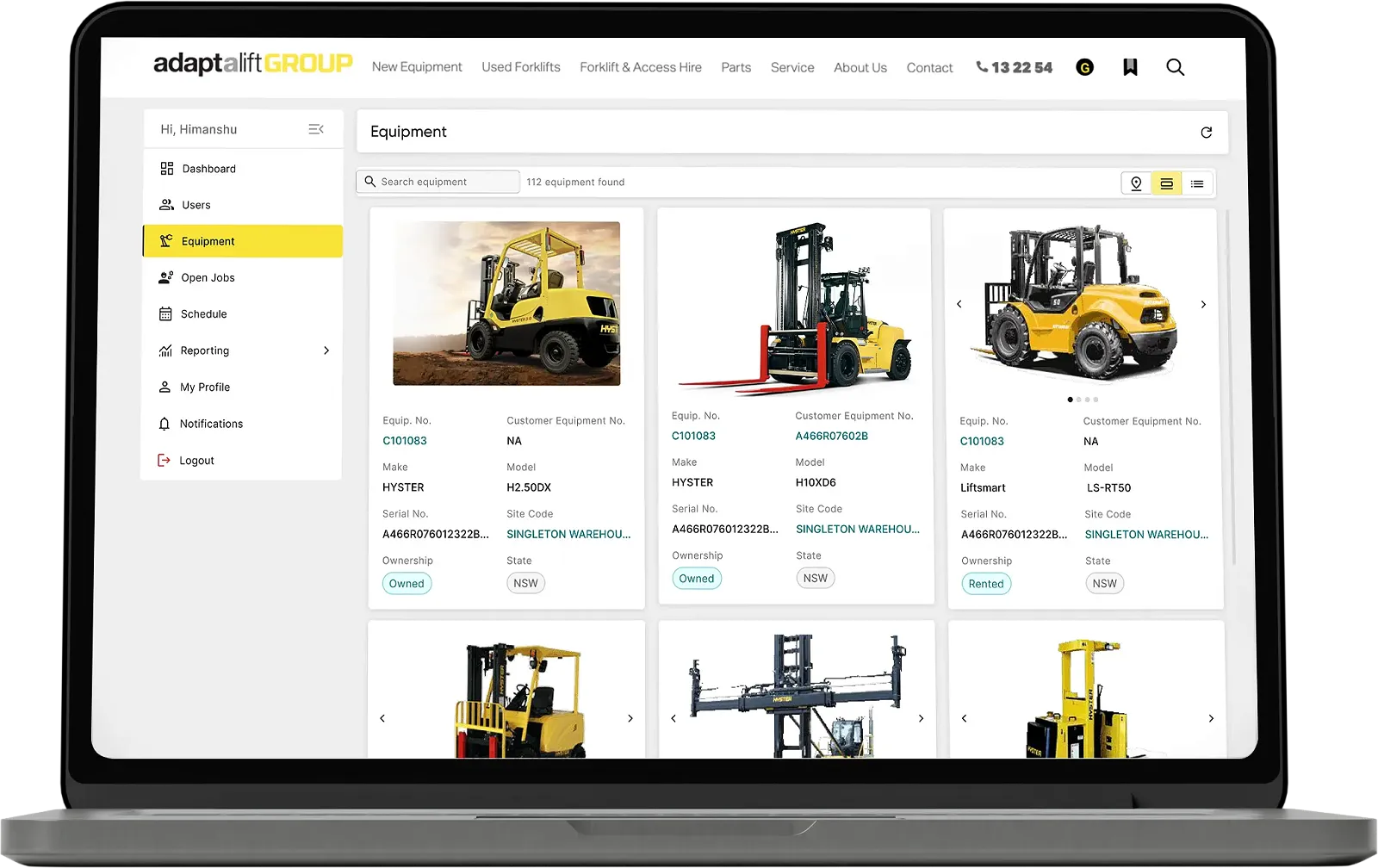Click inside the Search equipment field
Viewport: 1378px width, 868px height.
(x=438, y=182)
